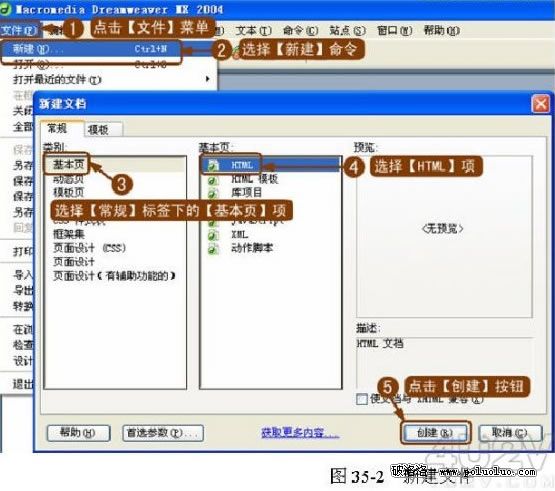
Task: Select XML in basic pages
Action: (240, 234)
